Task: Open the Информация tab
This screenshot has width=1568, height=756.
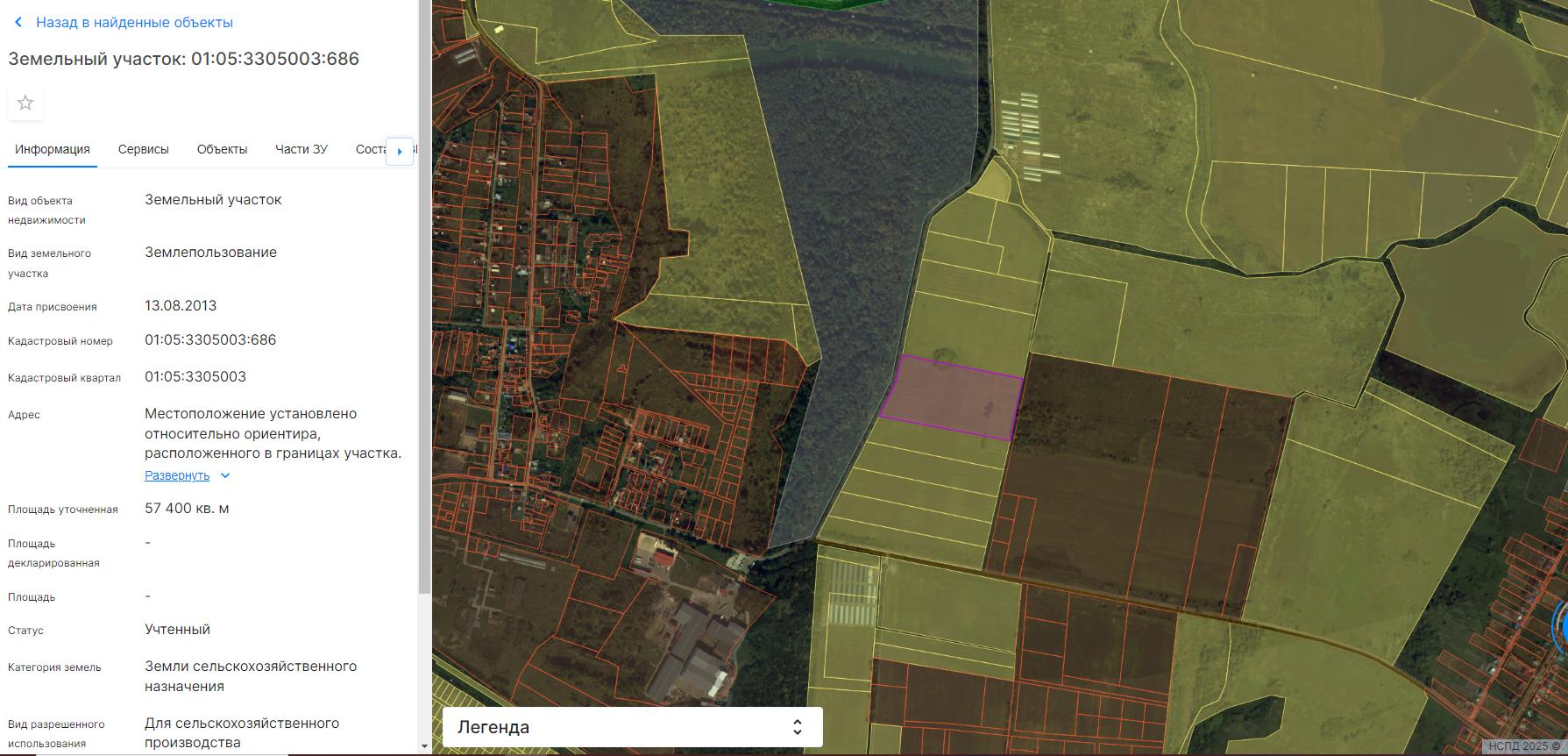Action: [x=53, y=149]
